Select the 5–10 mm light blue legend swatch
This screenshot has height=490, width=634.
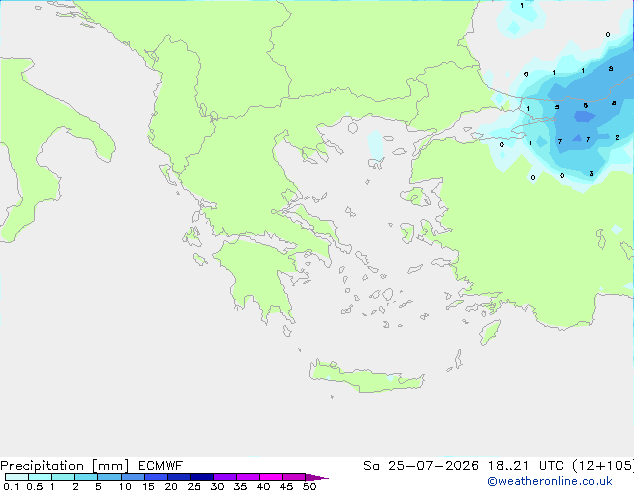tap(109, 477)
